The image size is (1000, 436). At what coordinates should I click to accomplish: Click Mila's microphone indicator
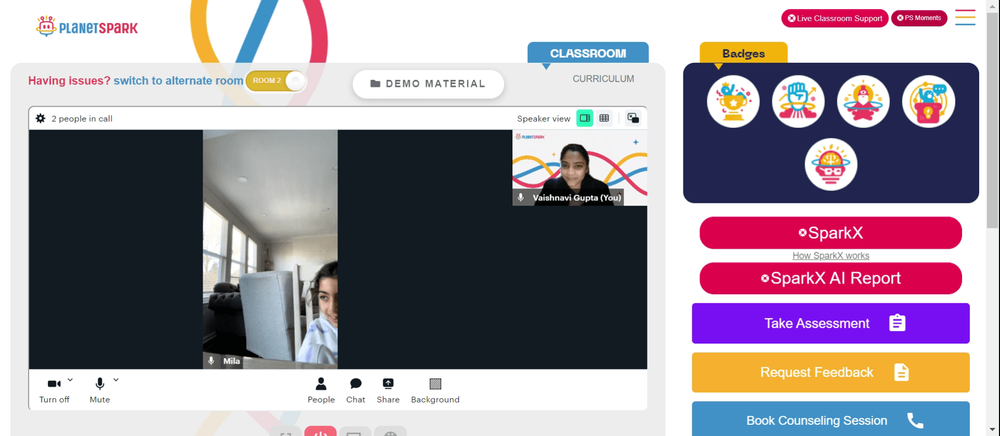tap(212, 361)
